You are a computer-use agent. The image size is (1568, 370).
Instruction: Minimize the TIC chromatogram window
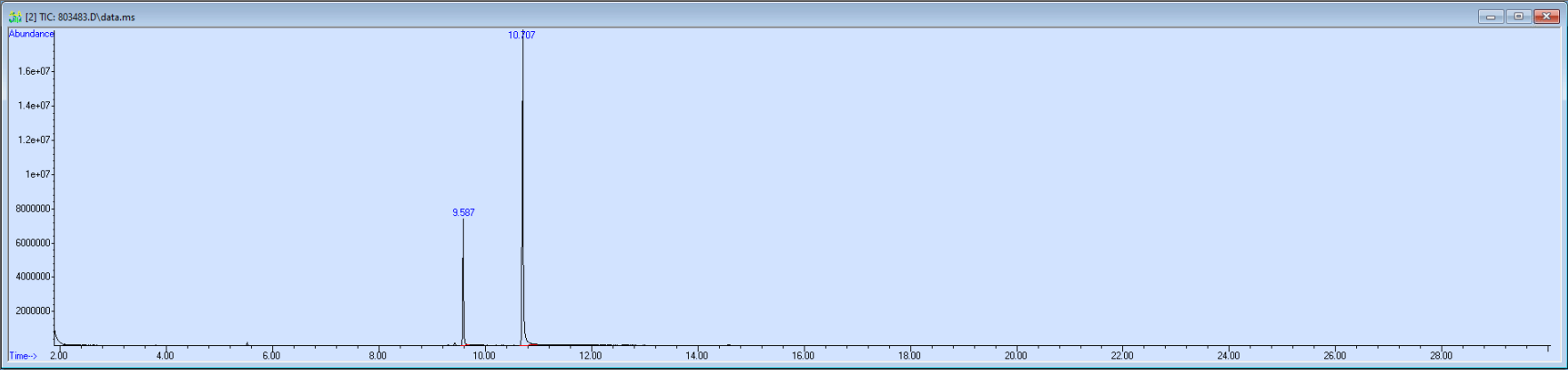(1491, 16)
